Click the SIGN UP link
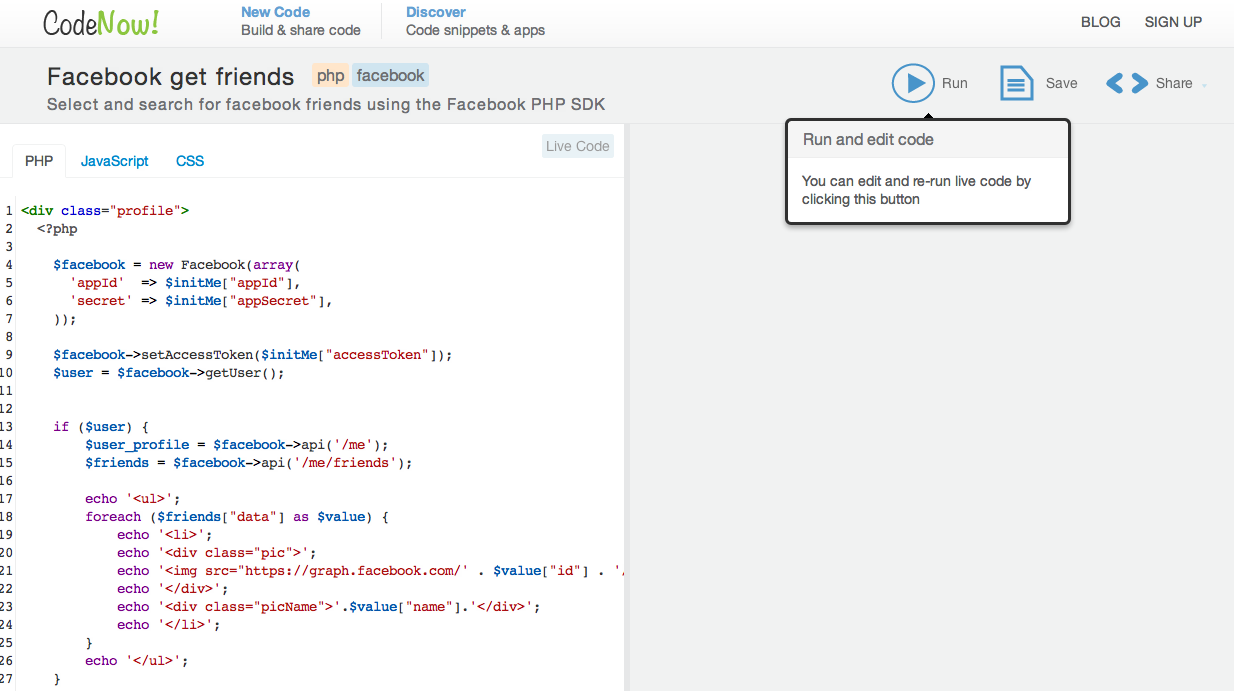The image size is (1234, 691). (1173, 22)
